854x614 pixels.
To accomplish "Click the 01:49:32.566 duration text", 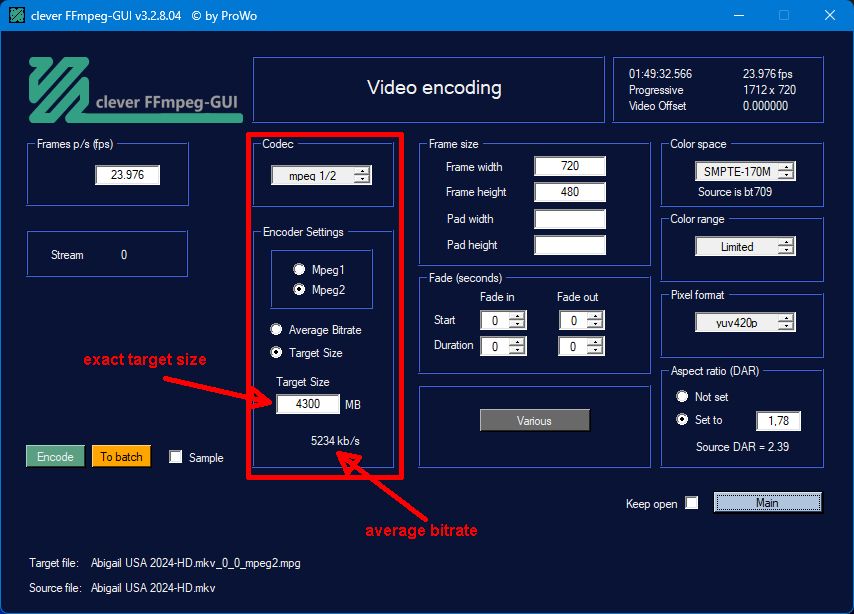I will tap(660, 74).
